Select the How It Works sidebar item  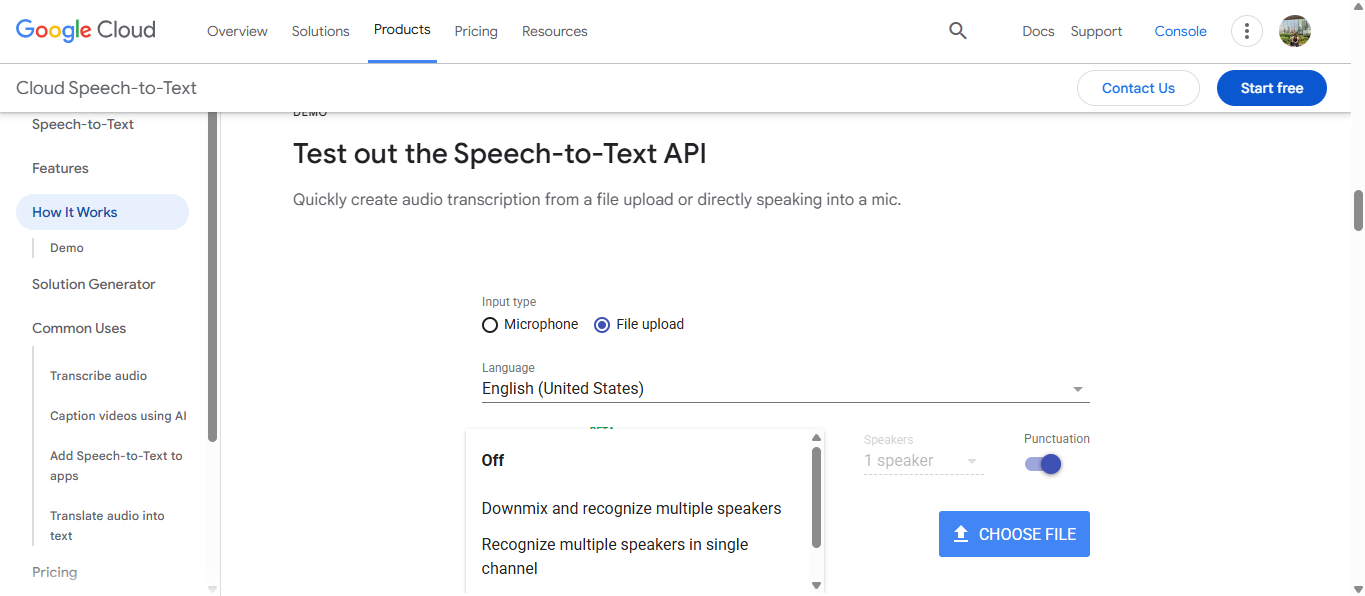[x=75, y=212]
